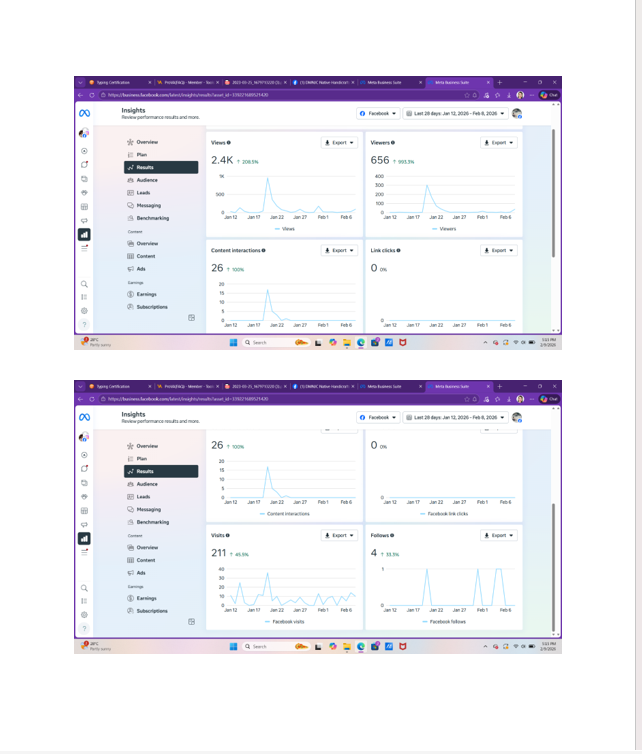Click the upper screenshot's vertical scrollbar
Screen dimensions: 642x754
[x=553, y=192]
